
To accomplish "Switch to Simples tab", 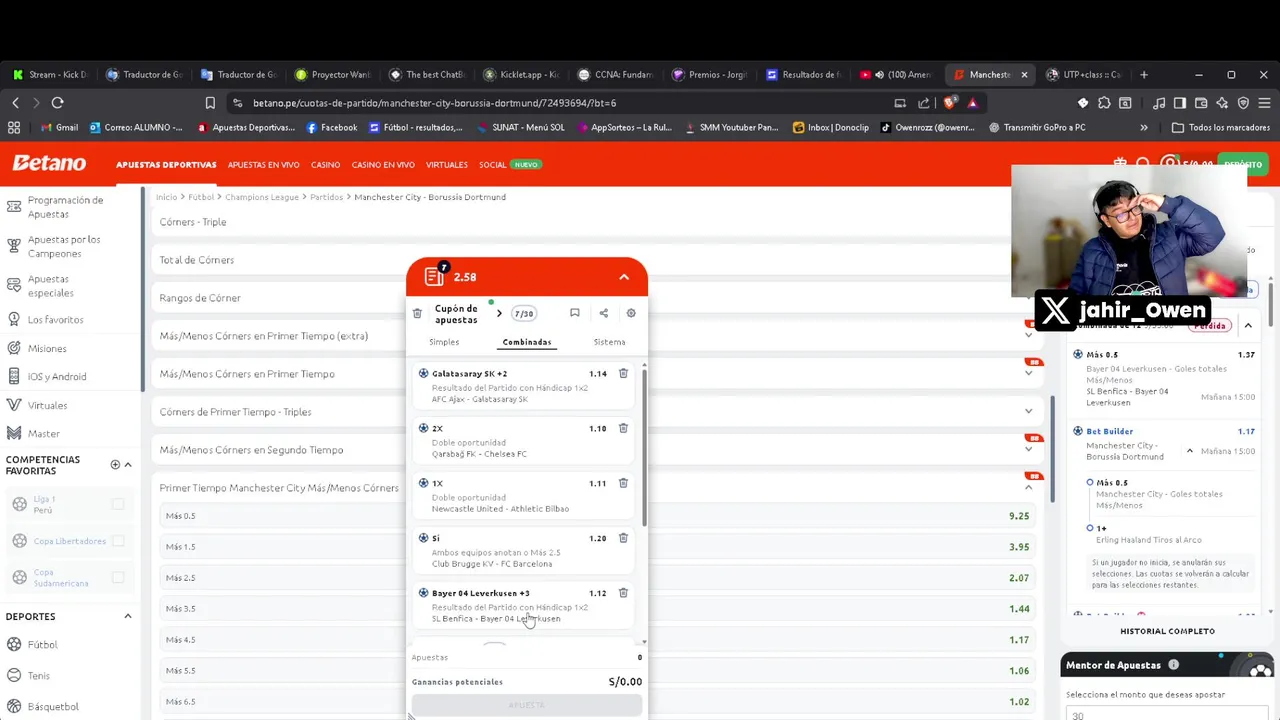I will [444, 342].
